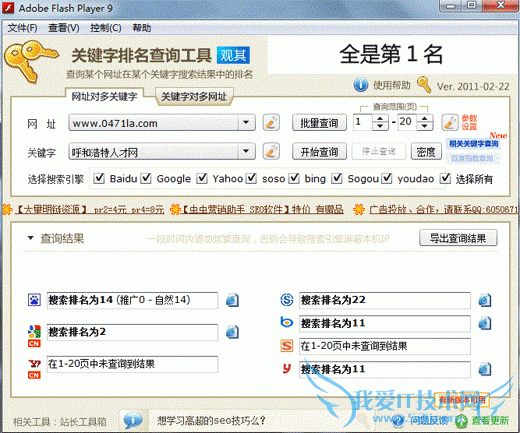Click the range start page field showing 1
Screen dimensions: 520x433
pos(363,122)
